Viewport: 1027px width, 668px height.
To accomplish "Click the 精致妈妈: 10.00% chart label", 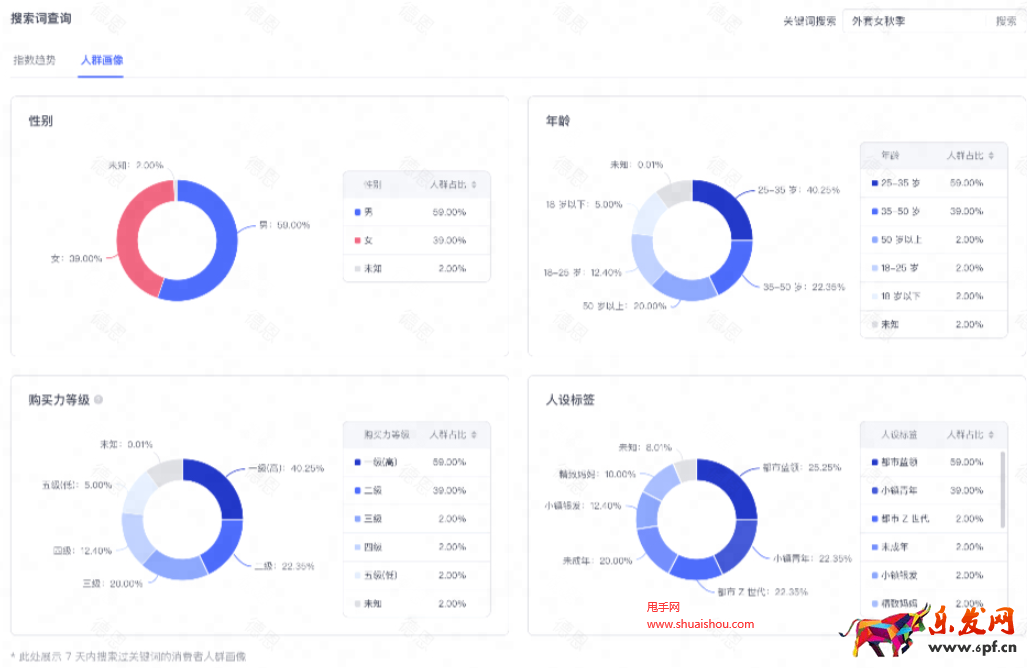I will point(597,474).
